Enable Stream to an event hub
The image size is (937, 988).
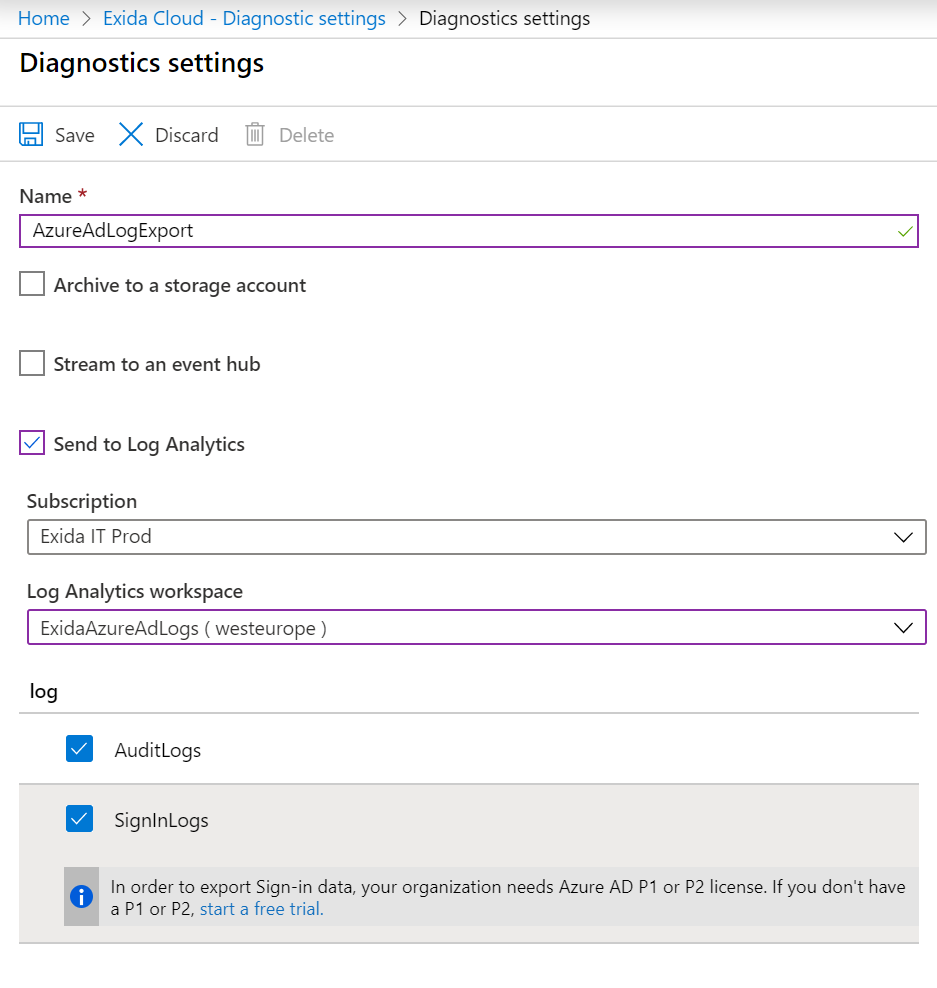[31, 363]
